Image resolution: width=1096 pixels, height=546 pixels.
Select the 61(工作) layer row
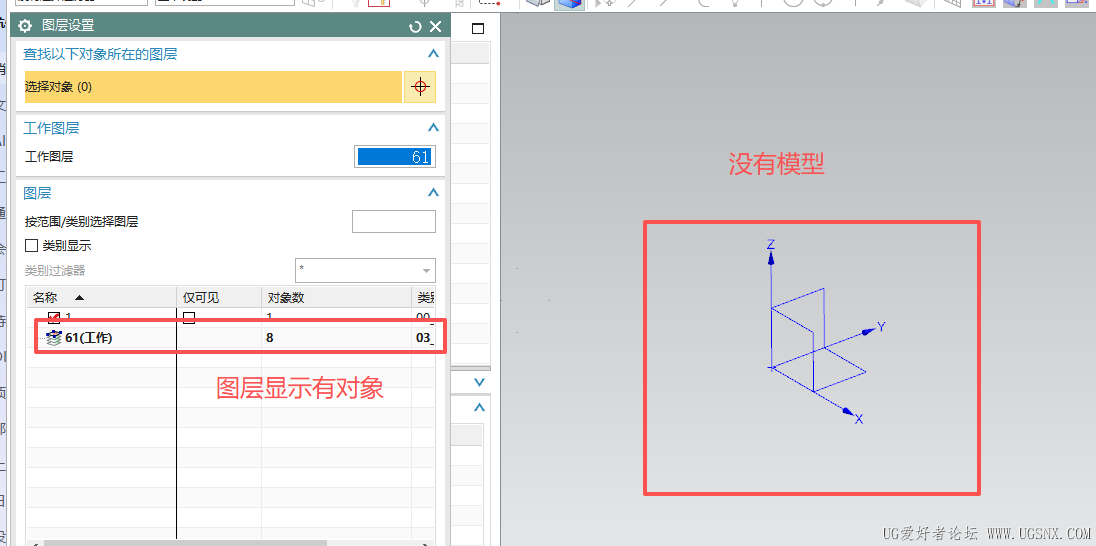pos(231,338)
